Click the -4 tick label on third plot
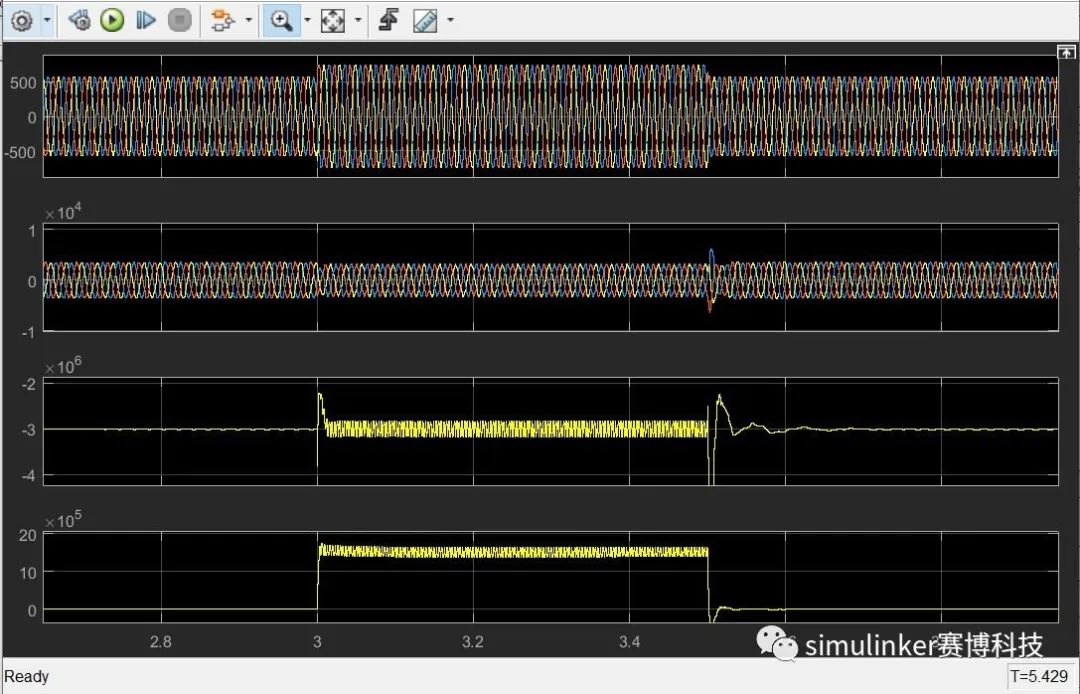The height and width of the screenshot is (694, 1080). click(x=28, y=476)
